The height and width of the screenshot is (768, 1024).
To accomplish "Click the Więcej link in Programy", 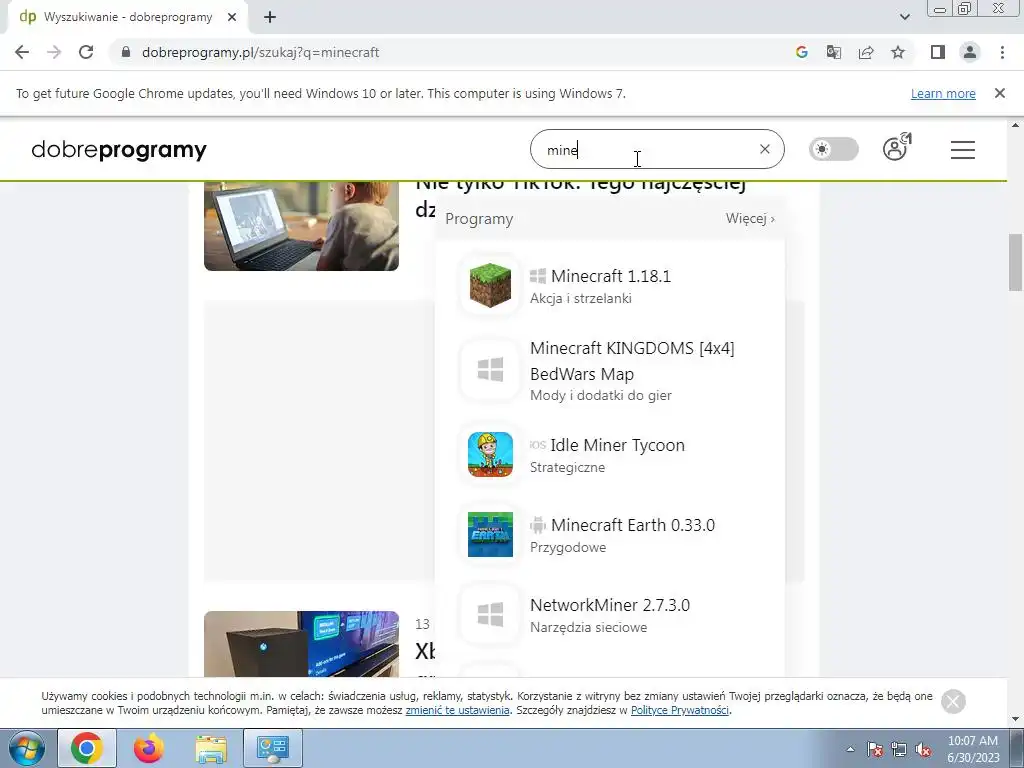I will [750, 218].
